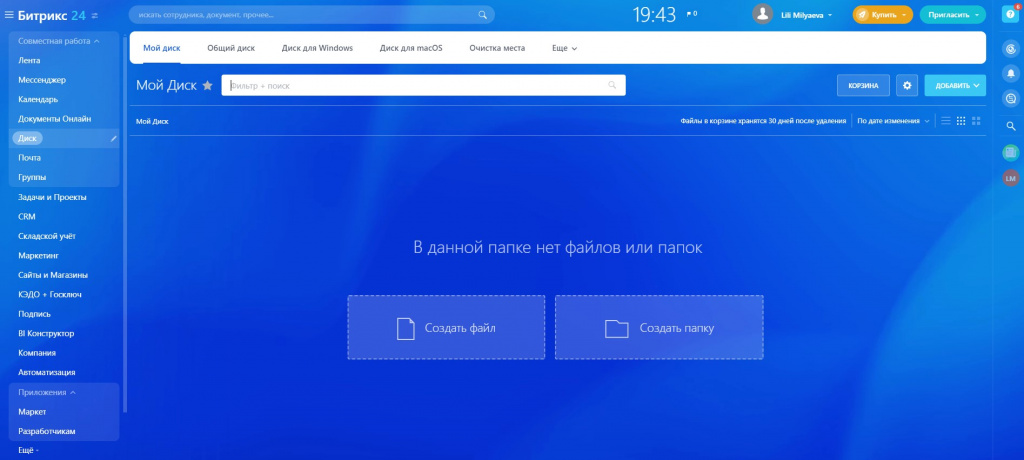Image resolution: width=1024 pixels, height=460 pixels.
Task: Switch to the Общий диск tab
Action: [231, 48]
